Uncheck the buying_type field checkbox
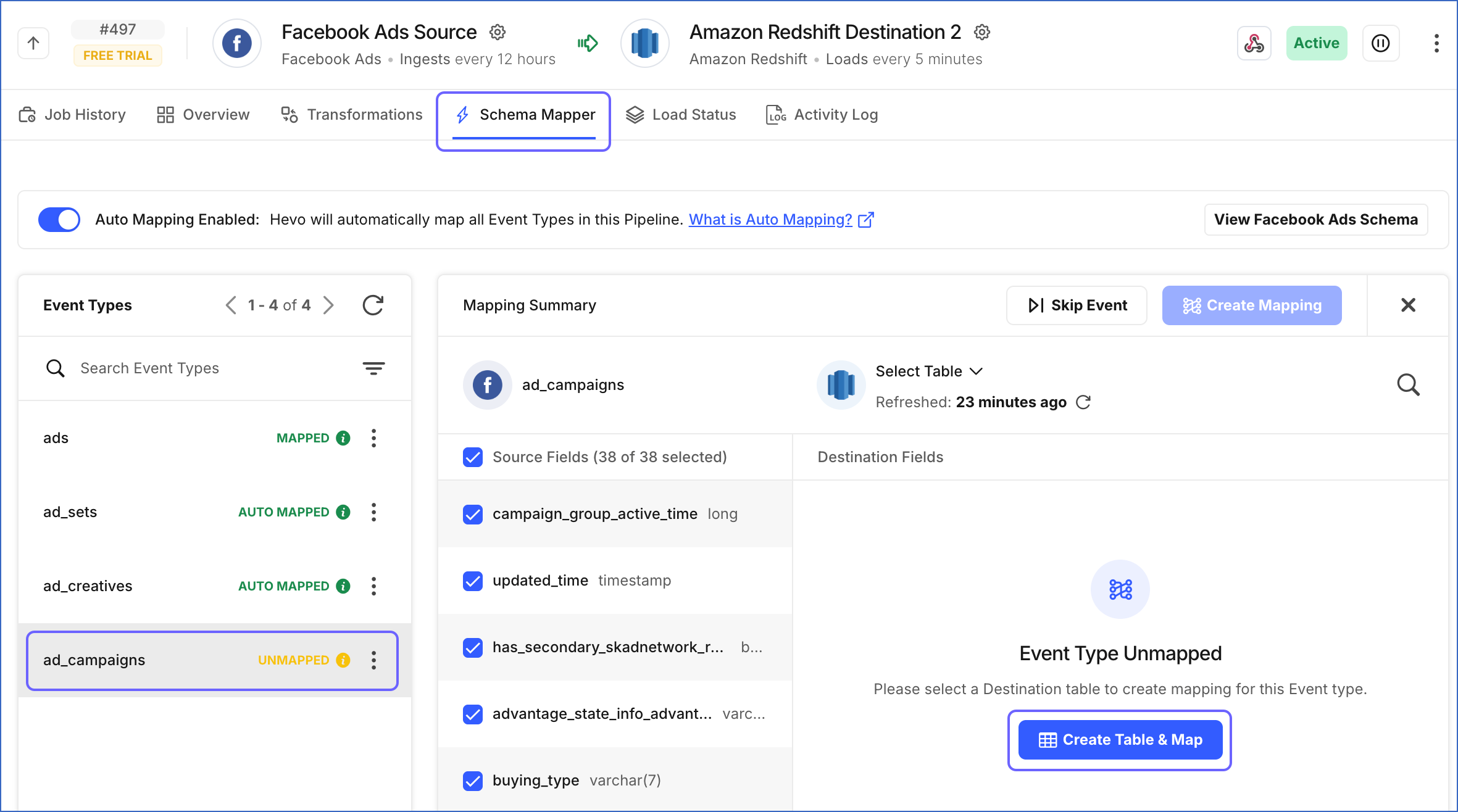The width and height of the screenshot is (1458, 812). pos(473,781)
